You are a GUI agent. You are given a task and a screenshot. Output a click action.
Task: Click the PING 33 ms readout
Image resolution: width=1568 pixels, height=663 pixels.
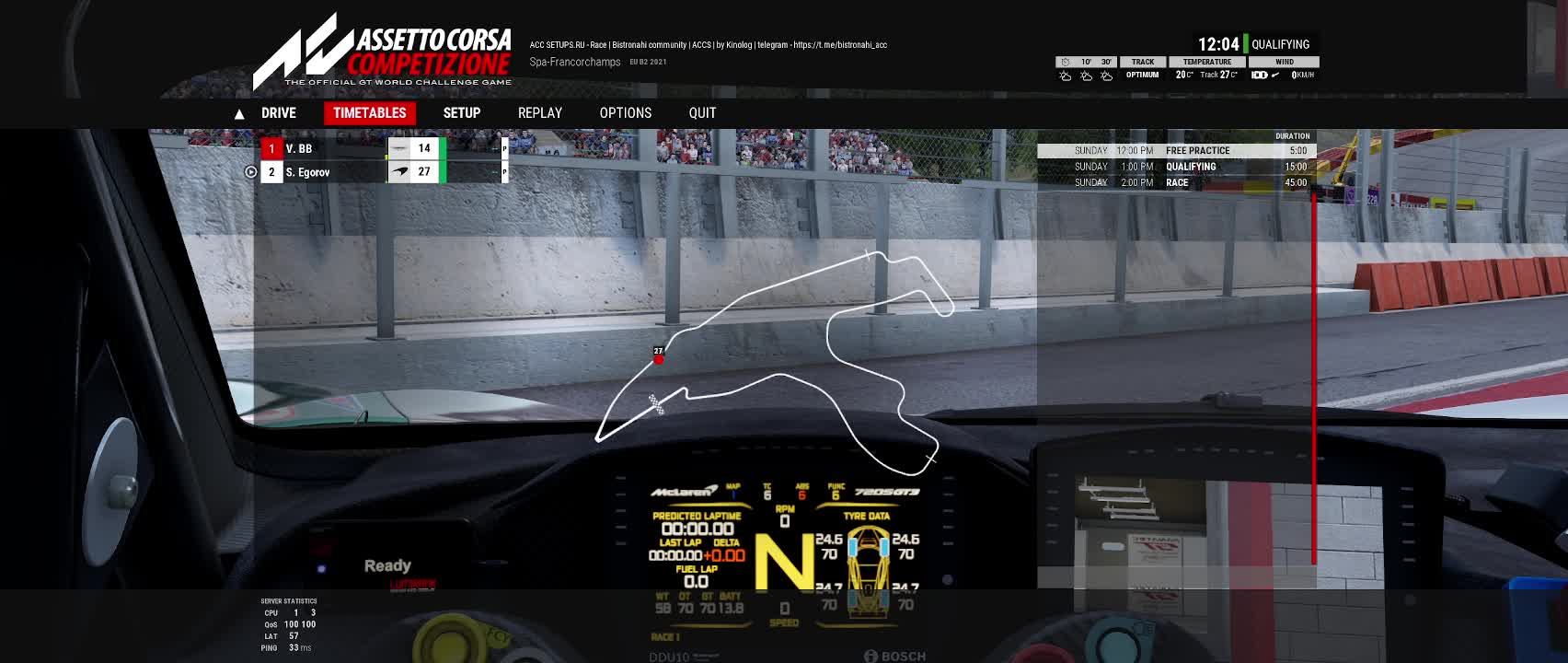[286, 648]
